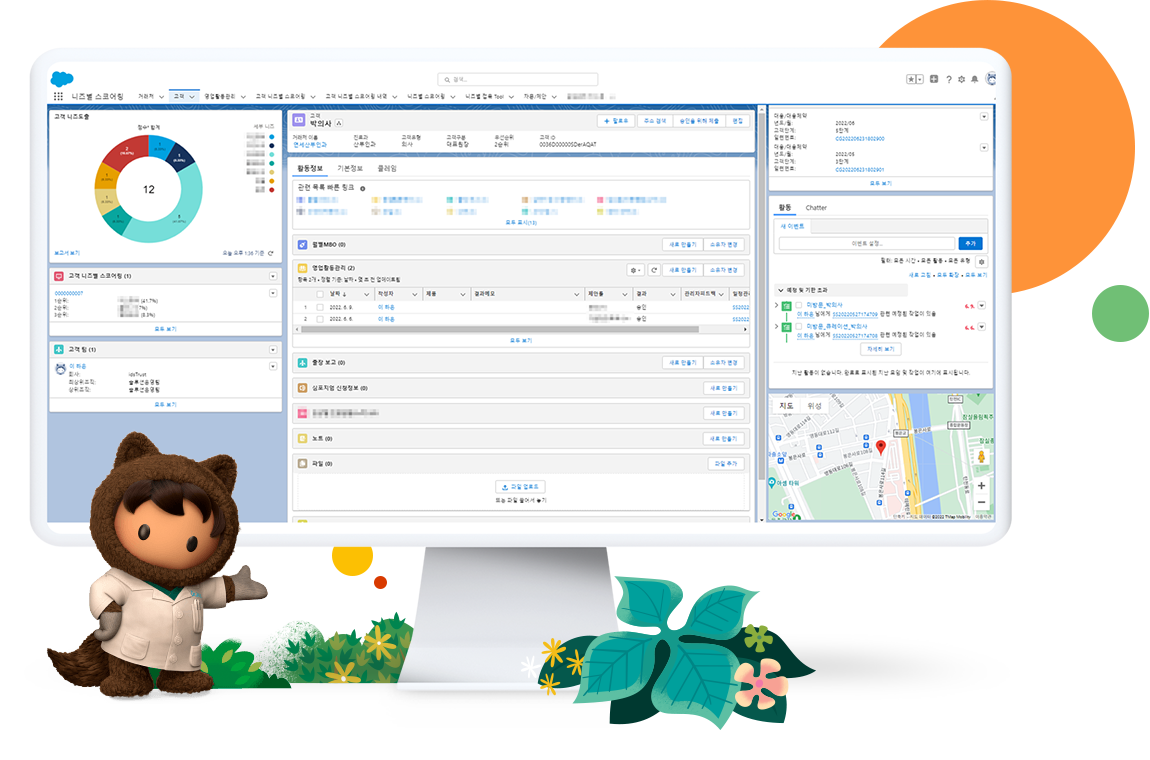Check the 이방문_박의사 activity checkbox
This screenshot has width=1150, height=760.
click(799, 305)
